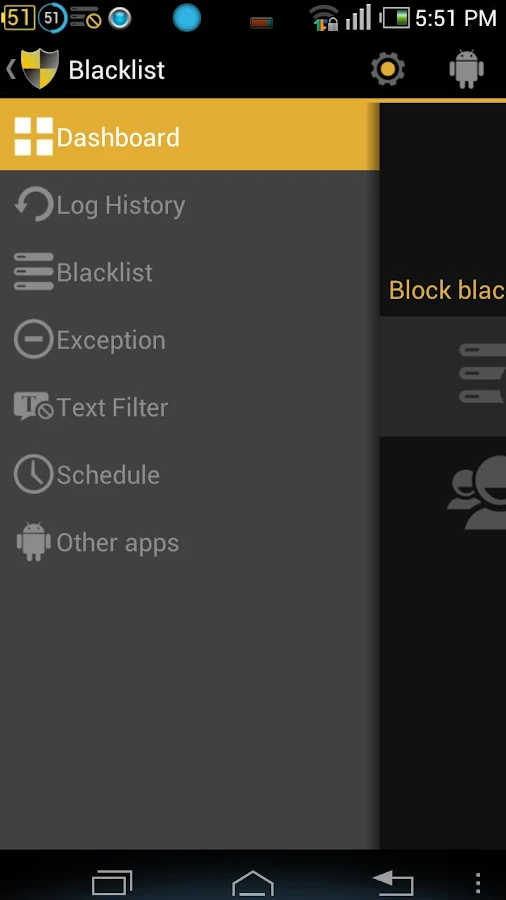
Task: Open the Dashboard grid icon
Action: coord(33,137)
